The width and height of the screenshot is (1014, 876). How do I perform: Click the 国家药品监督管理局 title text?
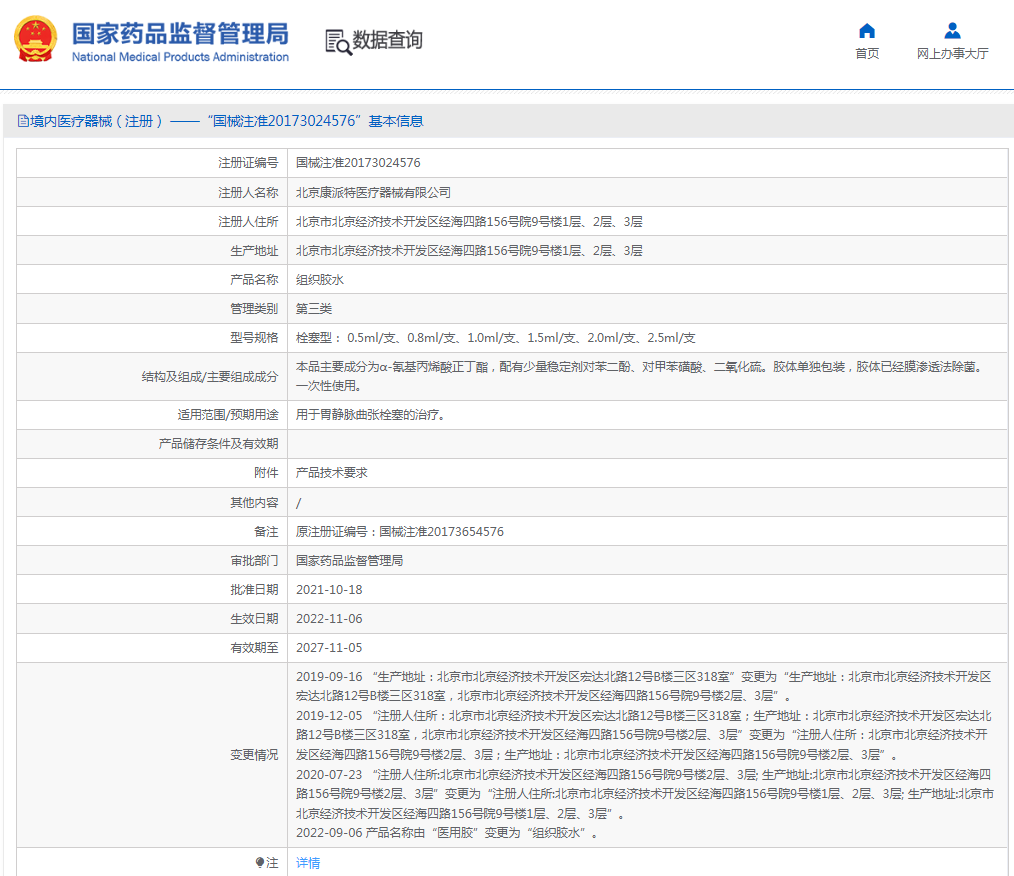(180, 33)
